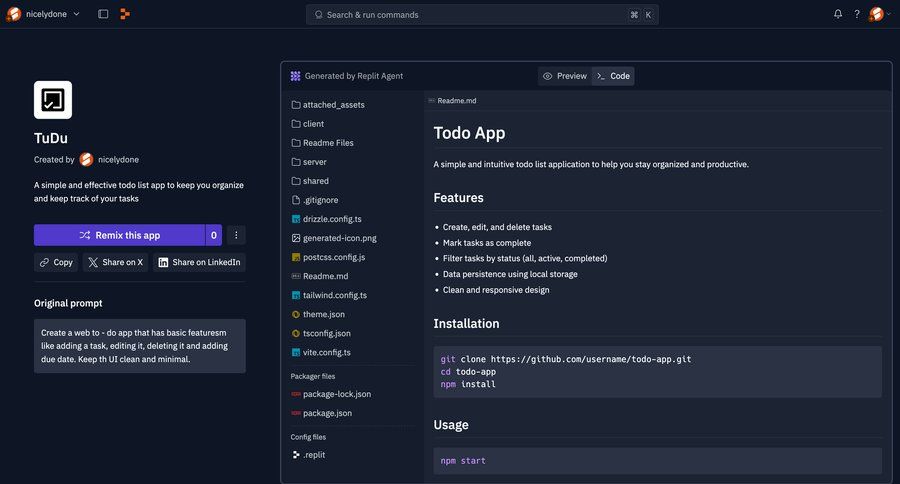Click the Usage heading
Screen dimensions: 900x484
(451, 425)
